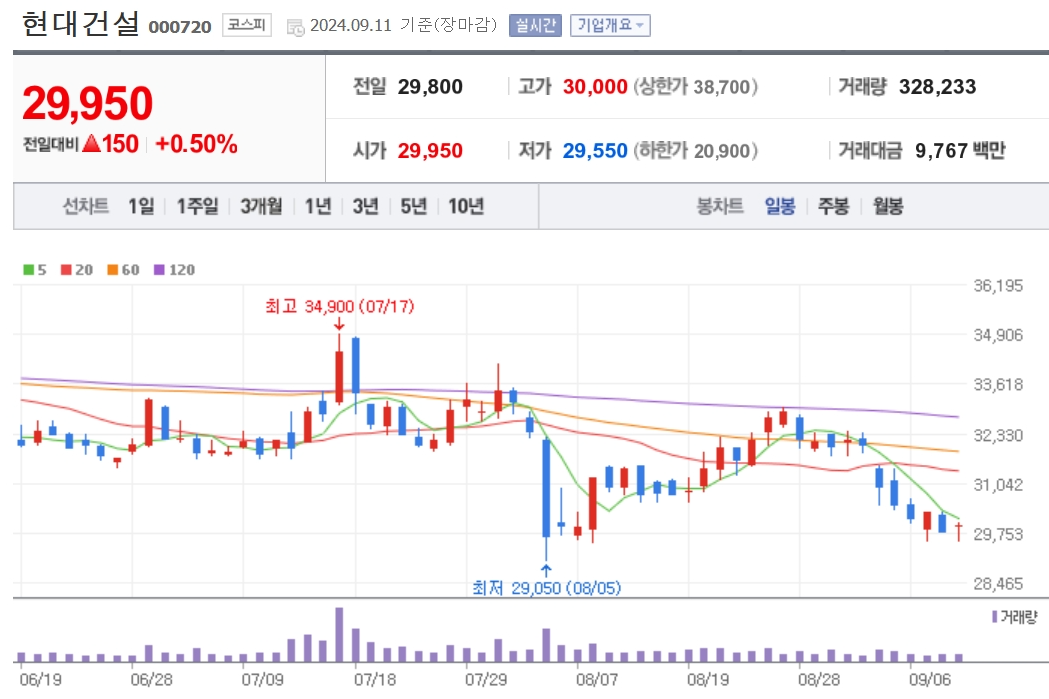Switch to the 3개월 line chart
The height and width of the screenshot is (699, 1049).
(261, 206)
